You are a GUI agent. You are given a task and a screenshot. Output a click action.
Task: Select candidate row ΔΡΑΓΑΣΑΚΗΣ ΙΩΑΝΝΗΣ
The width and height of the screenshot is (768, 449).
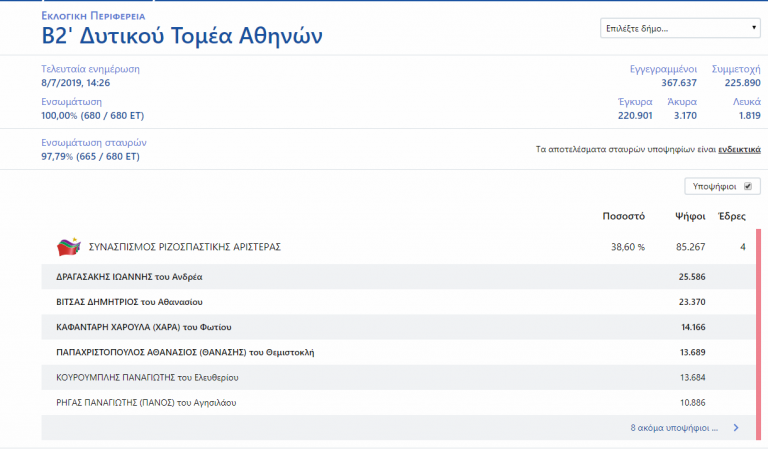click(398, 277)
